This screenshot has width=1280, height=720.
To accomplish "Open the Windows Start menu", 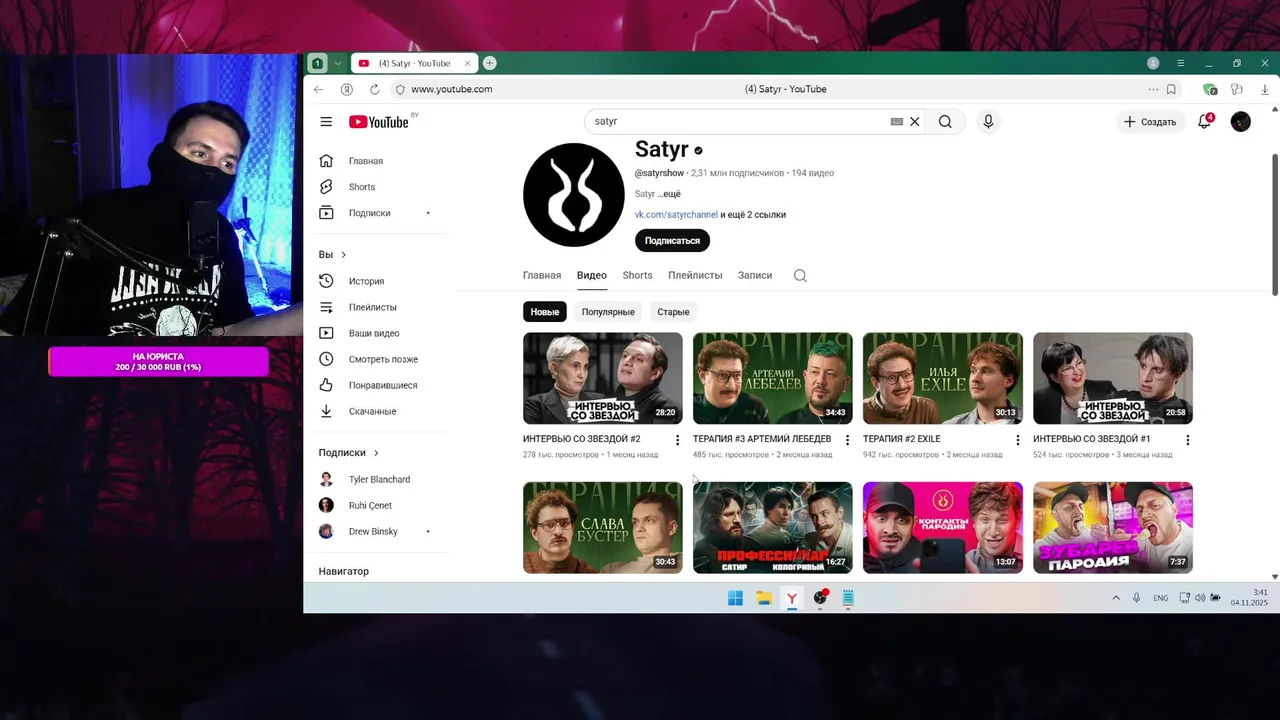I will 736,598.
